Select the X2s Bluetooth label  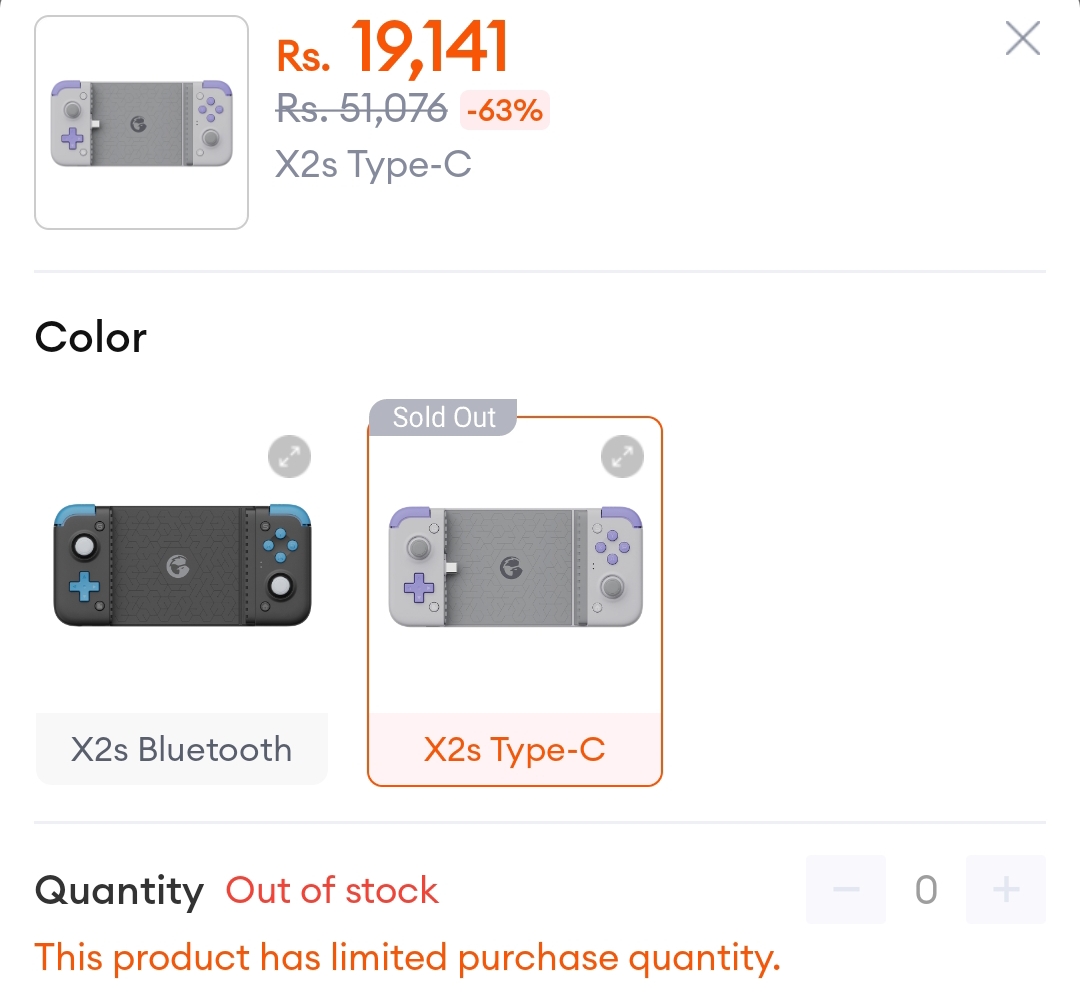182,749
